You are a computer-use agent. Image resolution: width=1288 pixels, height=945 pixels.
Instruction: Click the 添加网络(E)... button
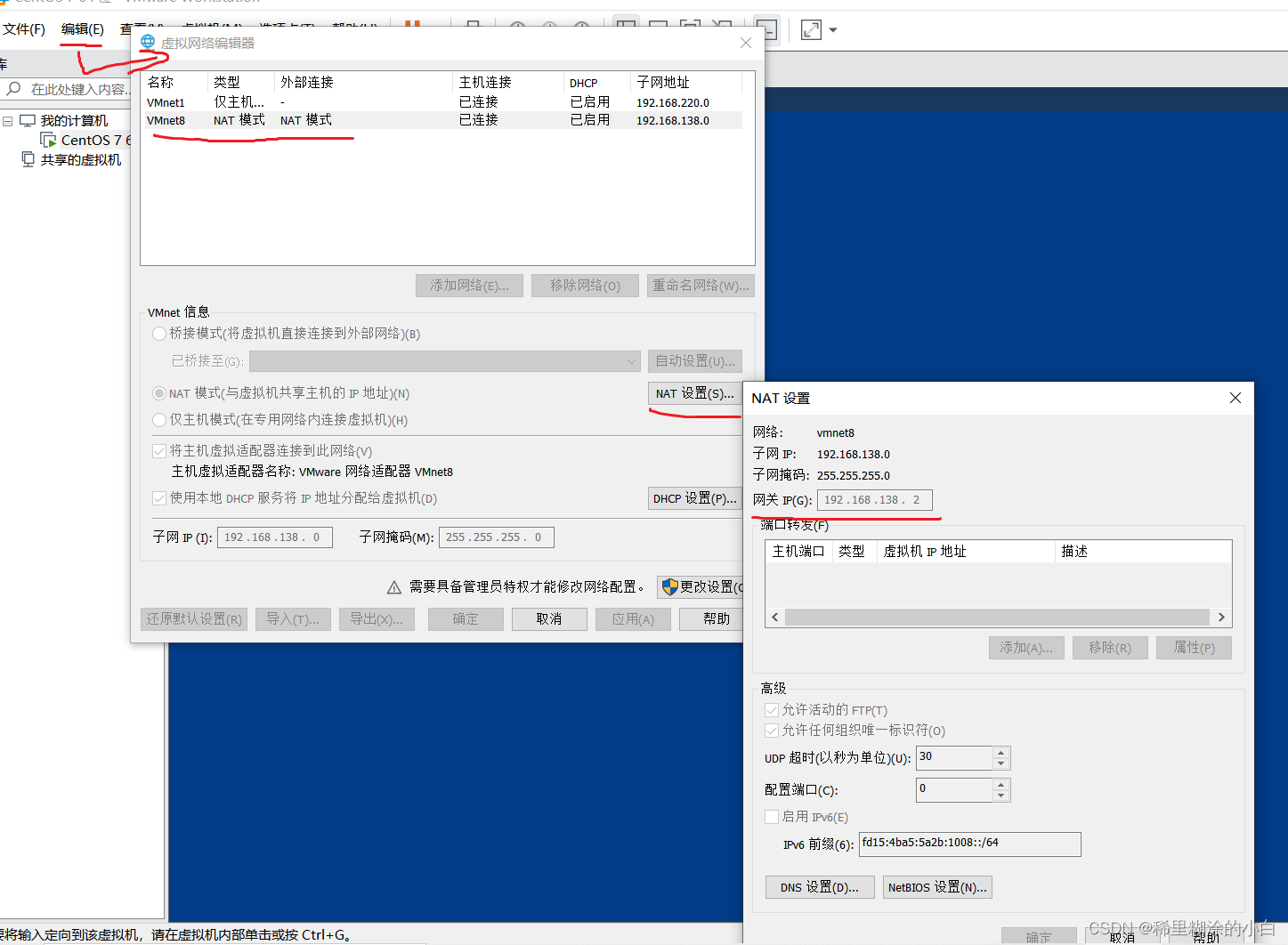[x=469, y=286]
